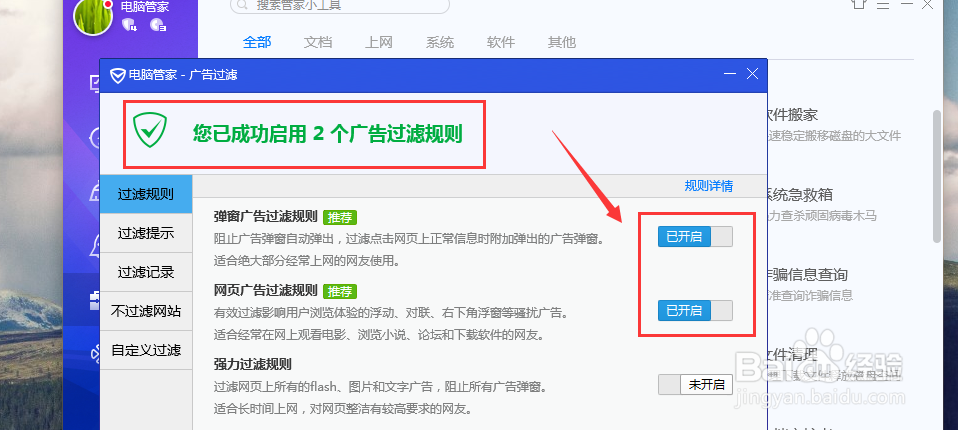This screenshot has height=430, width=958.
Task: Click the text starting 适合长时间上网
Action: coord(343,408)
